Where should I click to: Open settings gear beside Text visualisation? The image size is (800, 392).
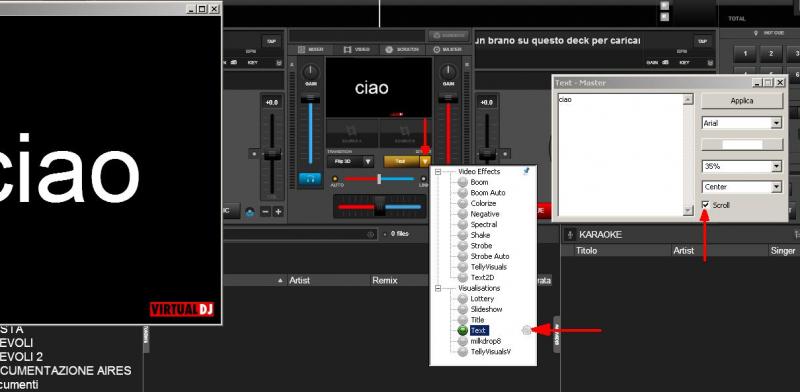pyautogui.click(x=526, y=331)
